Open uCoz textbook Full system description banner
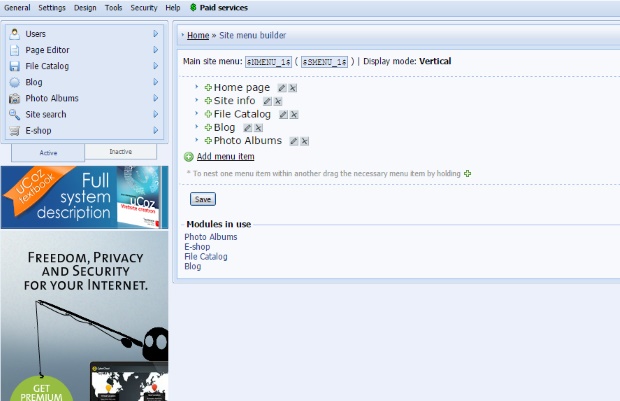The height and width of the screenshot is (401, 620). click(x=85, y=197)
